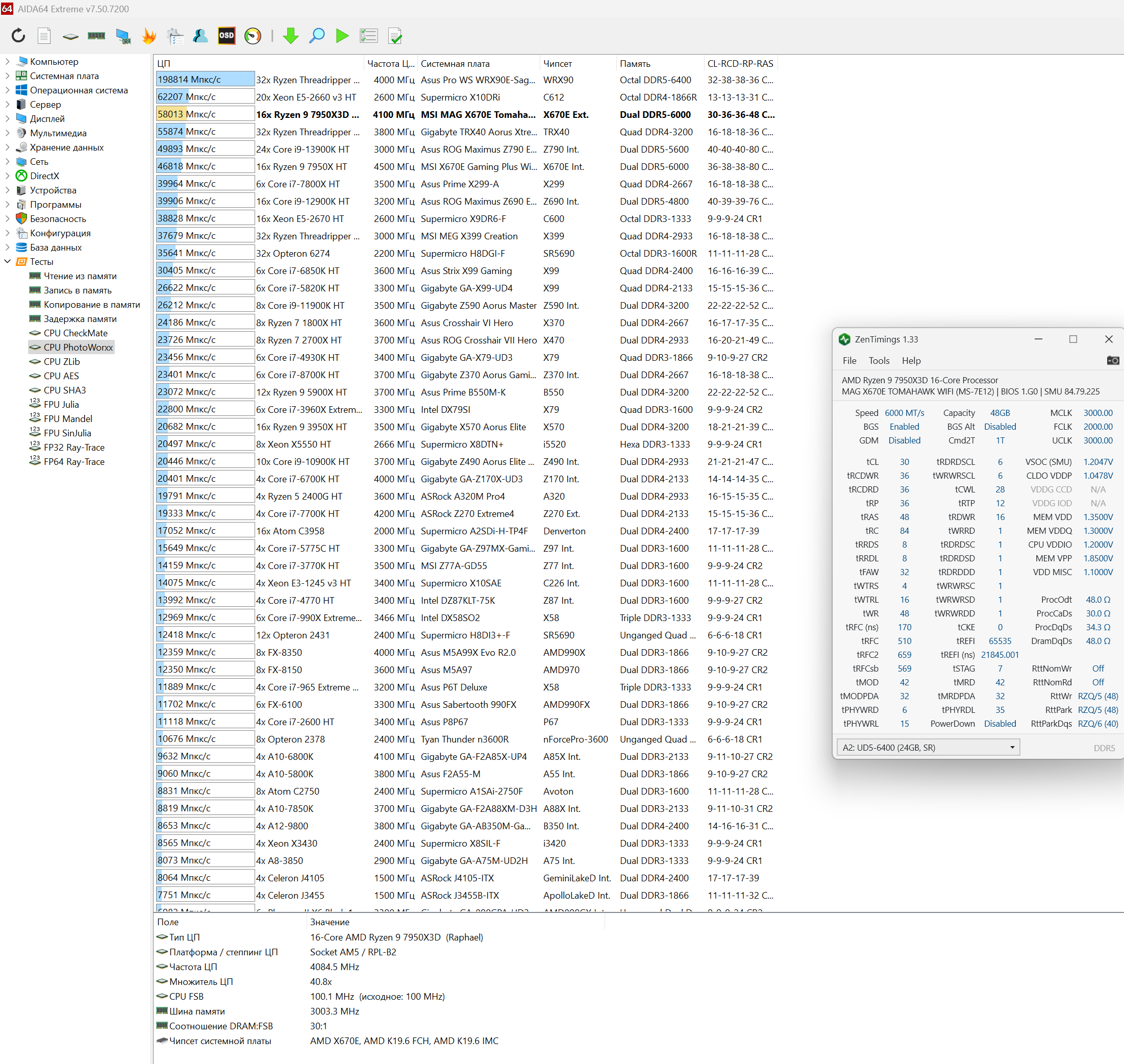Click the green download arrow icon
Image resolution: width=1124 pixels, height=1064 pixels.
pos(291,36)
